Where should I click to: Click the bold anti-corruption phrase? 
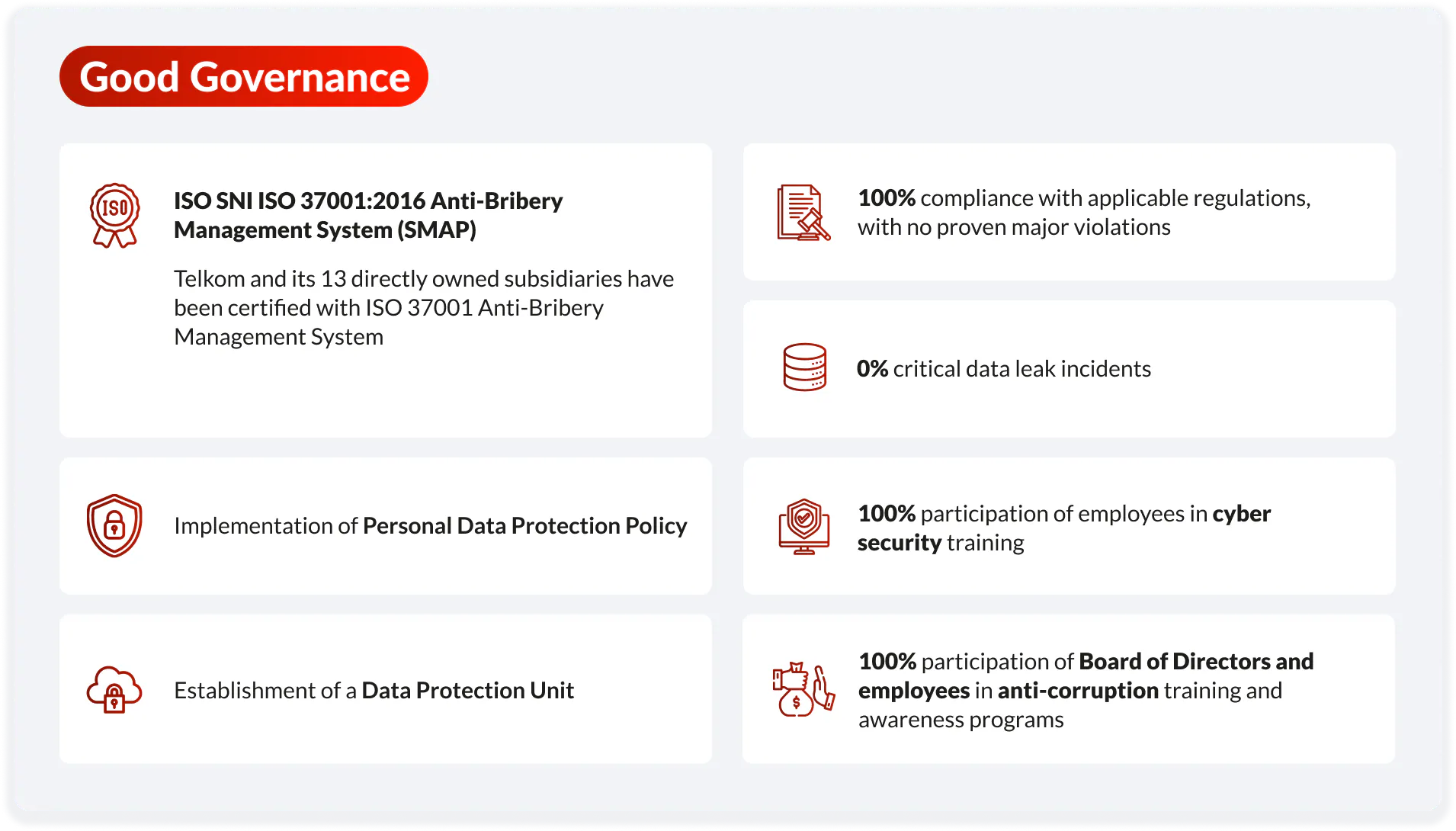[1078, 690]
